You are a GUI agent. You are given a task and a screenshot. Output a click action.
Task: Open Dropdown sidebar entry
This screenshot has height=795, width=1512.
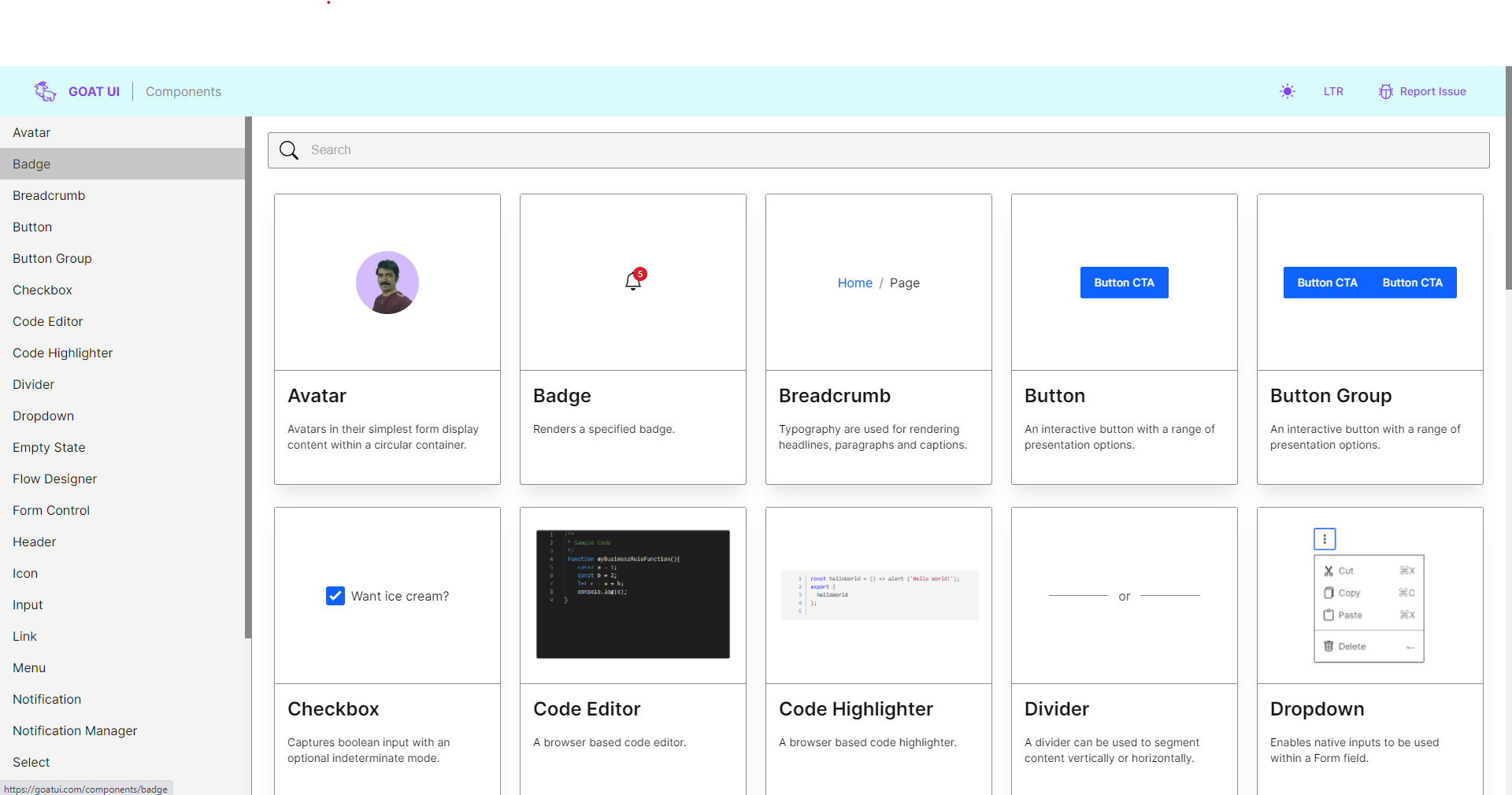122,416
